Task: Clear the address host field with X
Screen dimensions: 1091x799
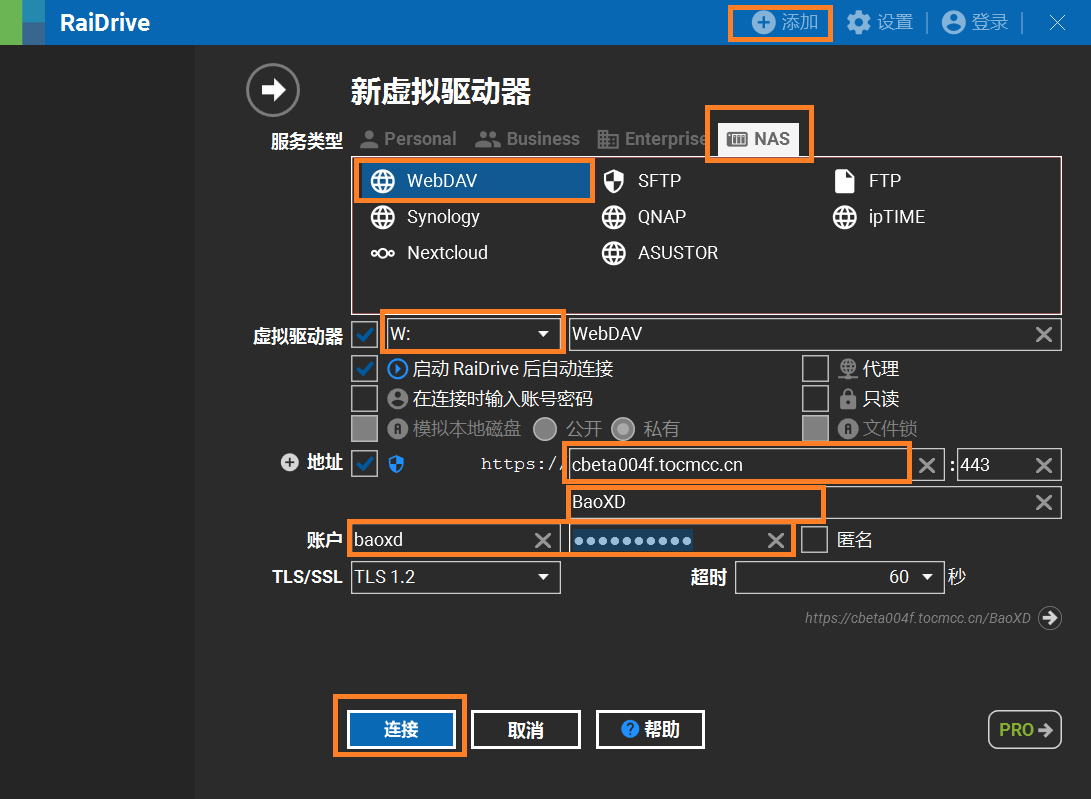Action: 927,465
